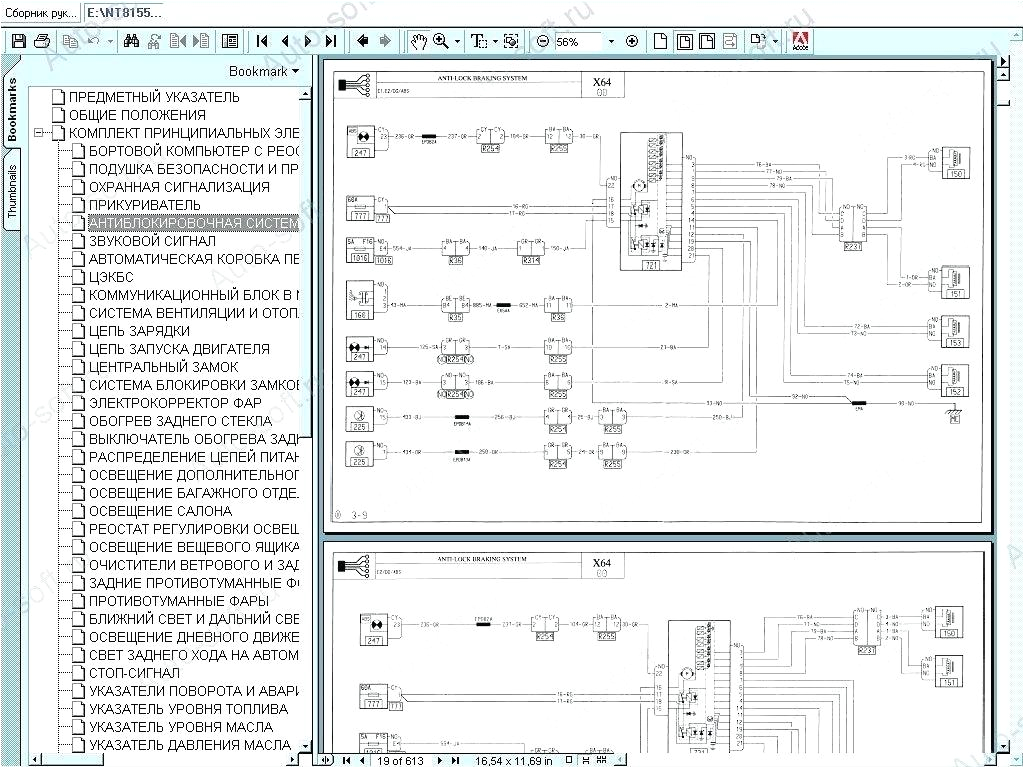Select the Hand tool
Viewport: 1024px width, 768px height.
pyautogui.click(x=420, y=41)
